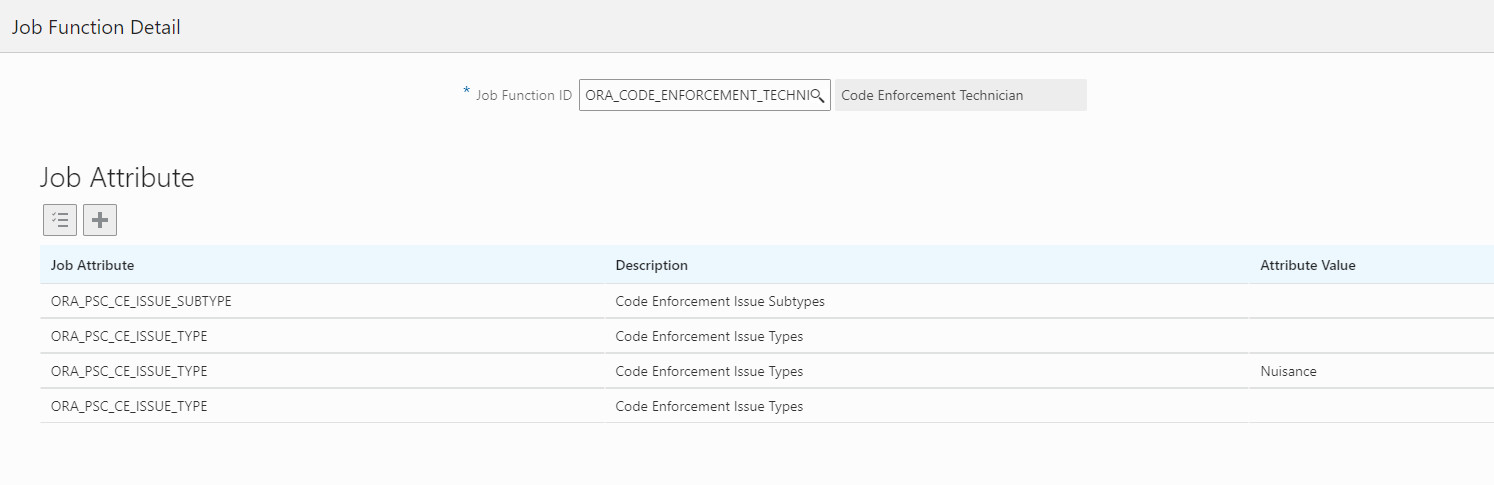Screen dimensions: 1494x485
Task: Sort by the Job Attribute column header
Action: pyautogui.click(x=93, y=265)
